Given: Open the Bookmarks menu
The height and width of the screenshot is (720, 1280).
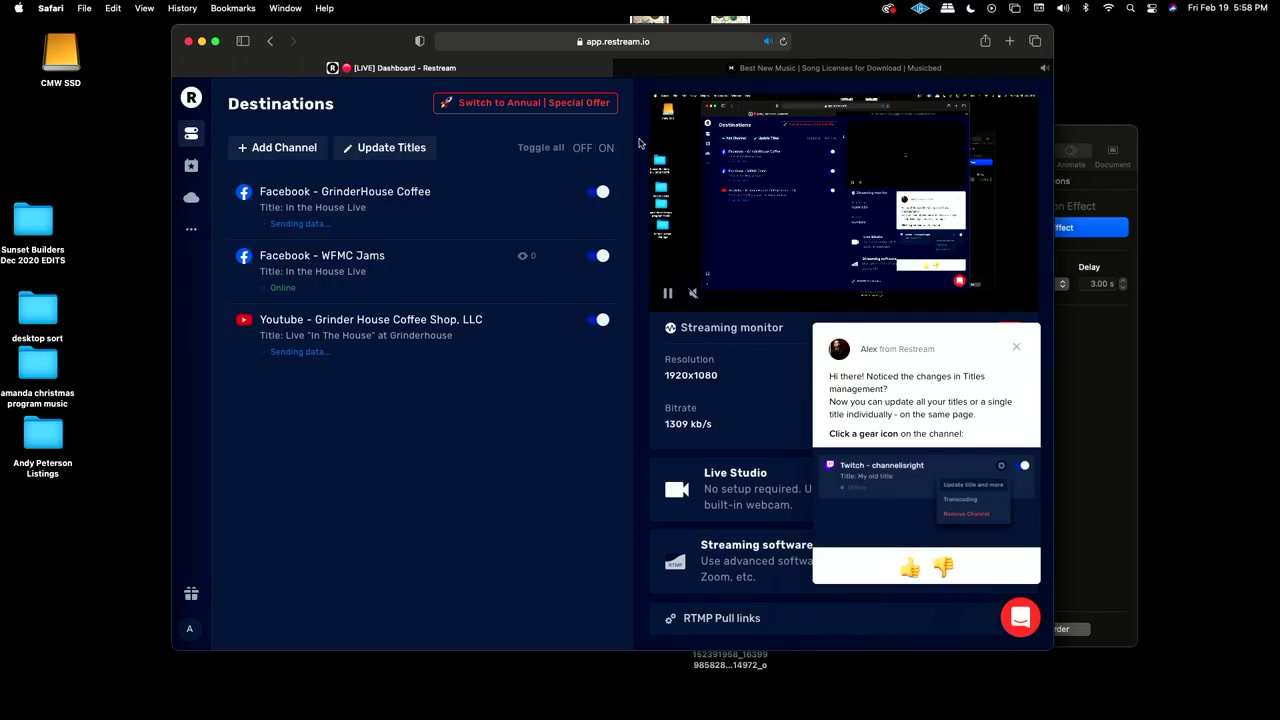Looking at the screenshot, I should point(233,8).
